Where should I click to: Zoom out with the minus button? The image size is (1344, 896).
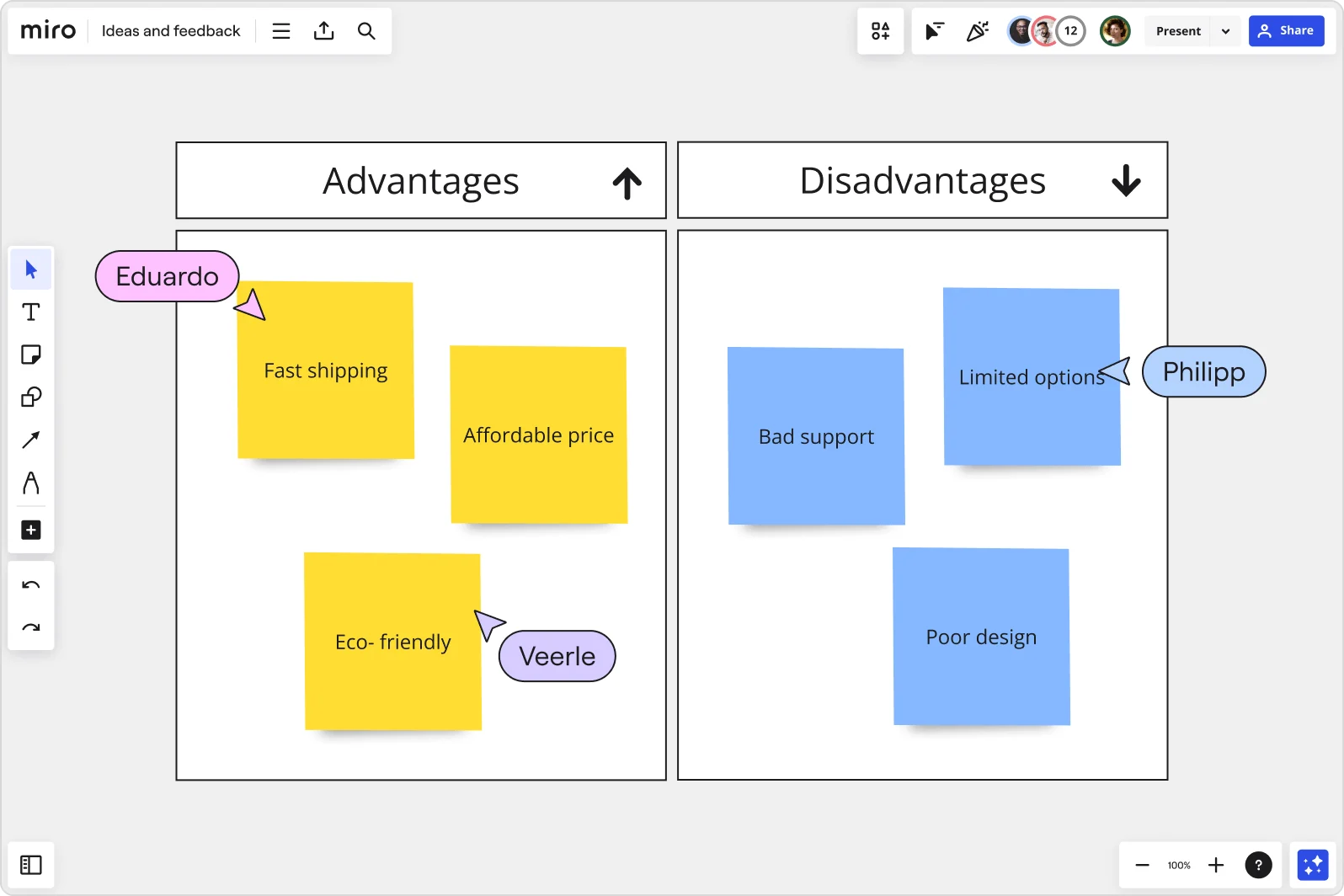click(x=1142, y=865)
